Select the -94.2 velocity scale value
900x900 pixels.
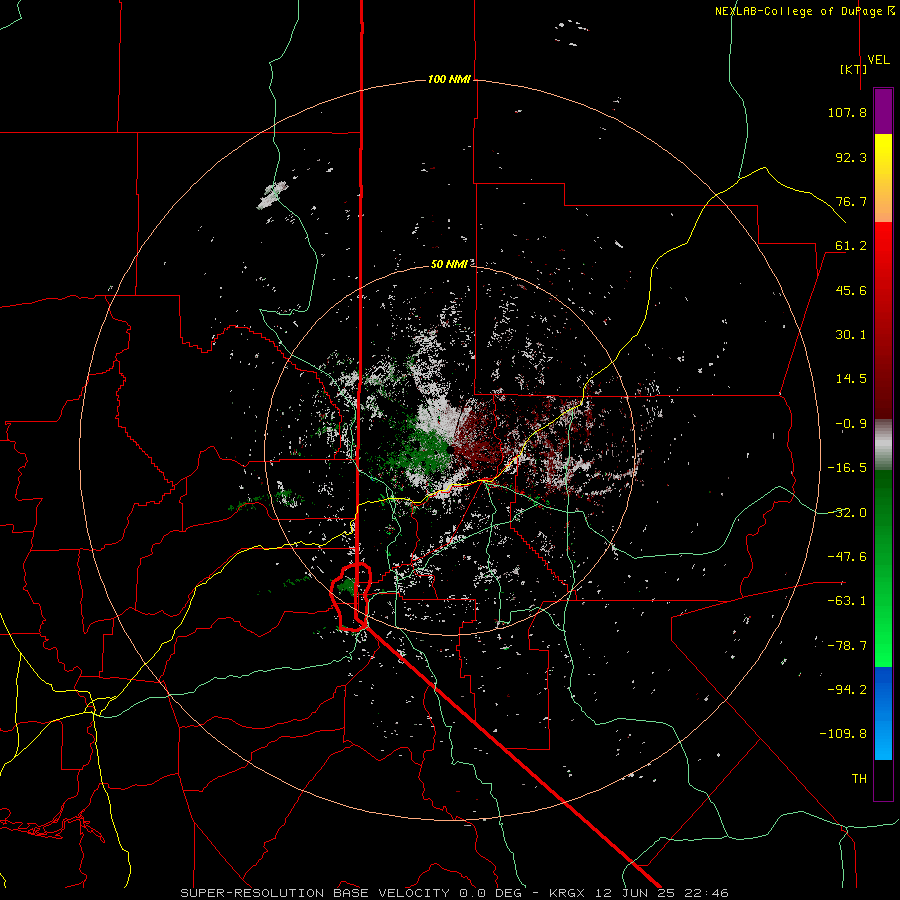pos(847,690)
